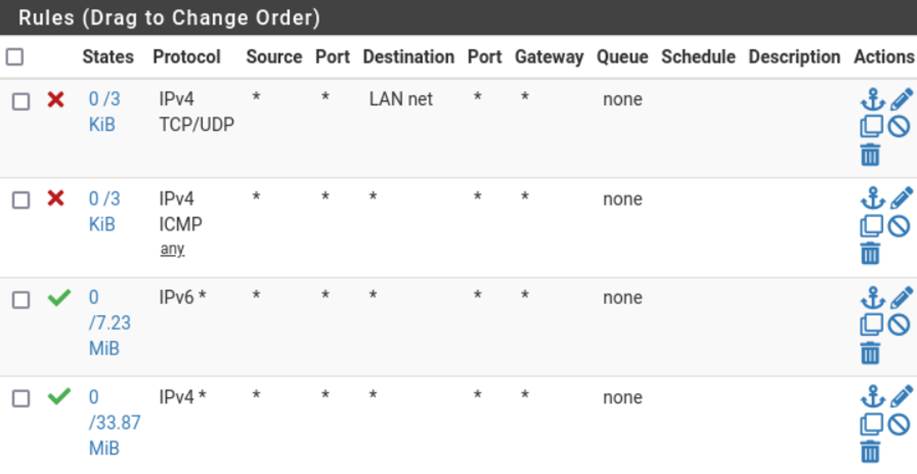
Task: Toggle the select-all rules checkbox in header
Action: click(x=15, y=57)
